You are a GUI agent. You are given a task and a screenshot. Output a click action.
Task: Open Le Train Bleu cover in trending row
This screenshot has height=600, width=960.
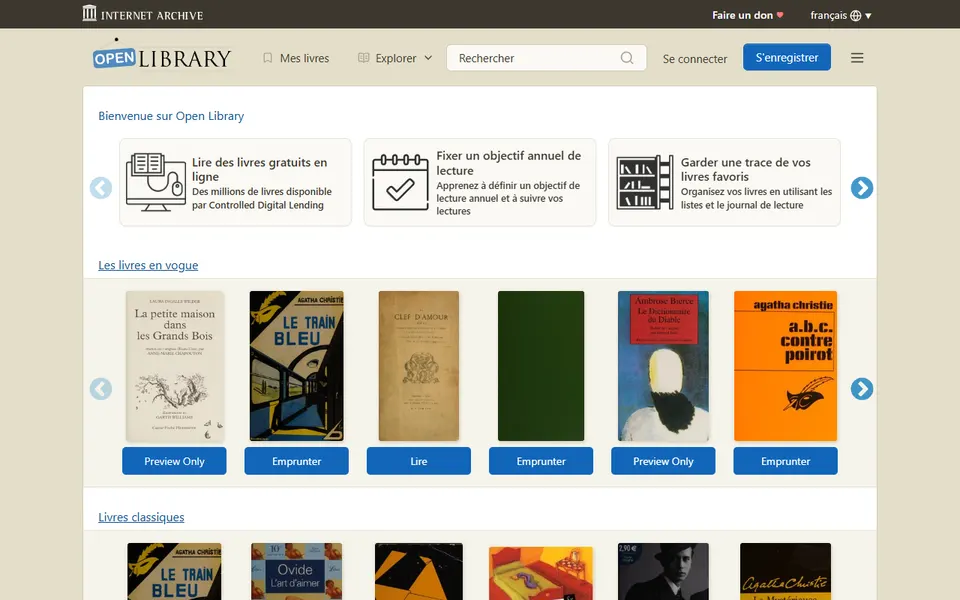pos(296,366)
